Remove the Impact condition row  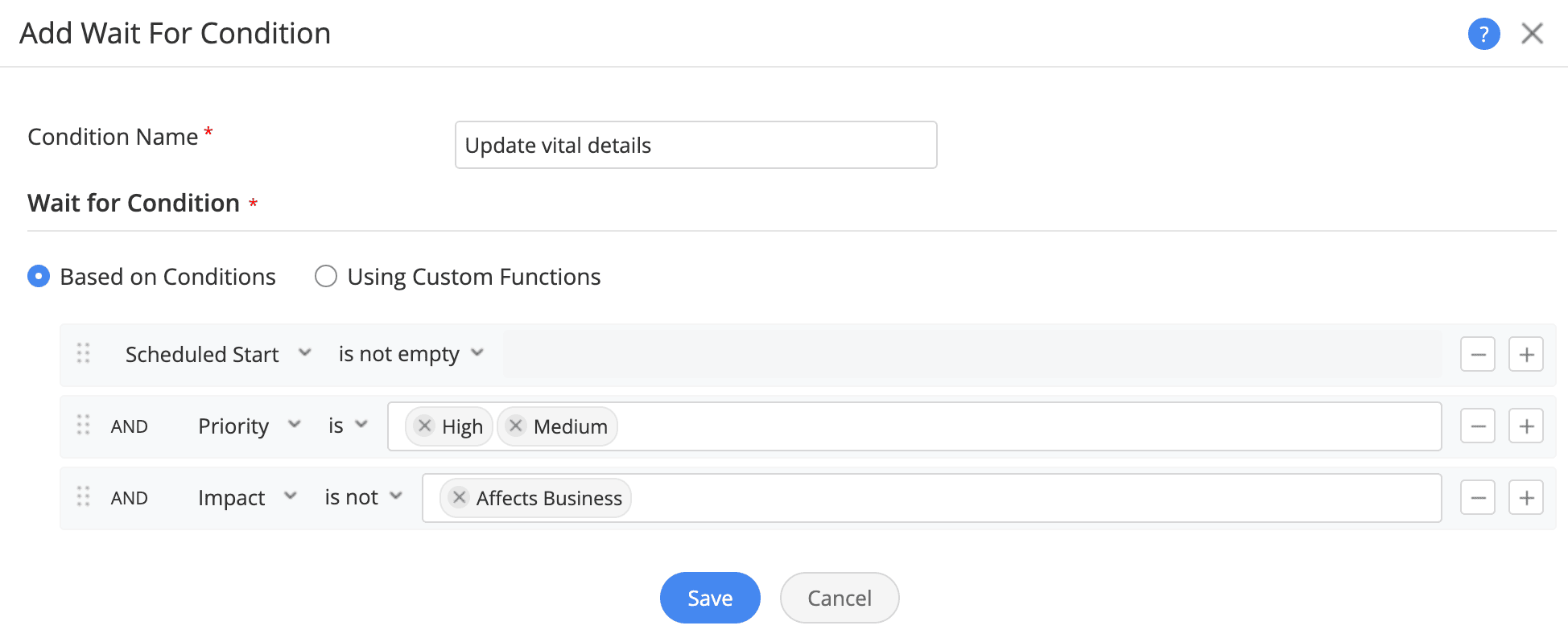(x=1477, y=498)
